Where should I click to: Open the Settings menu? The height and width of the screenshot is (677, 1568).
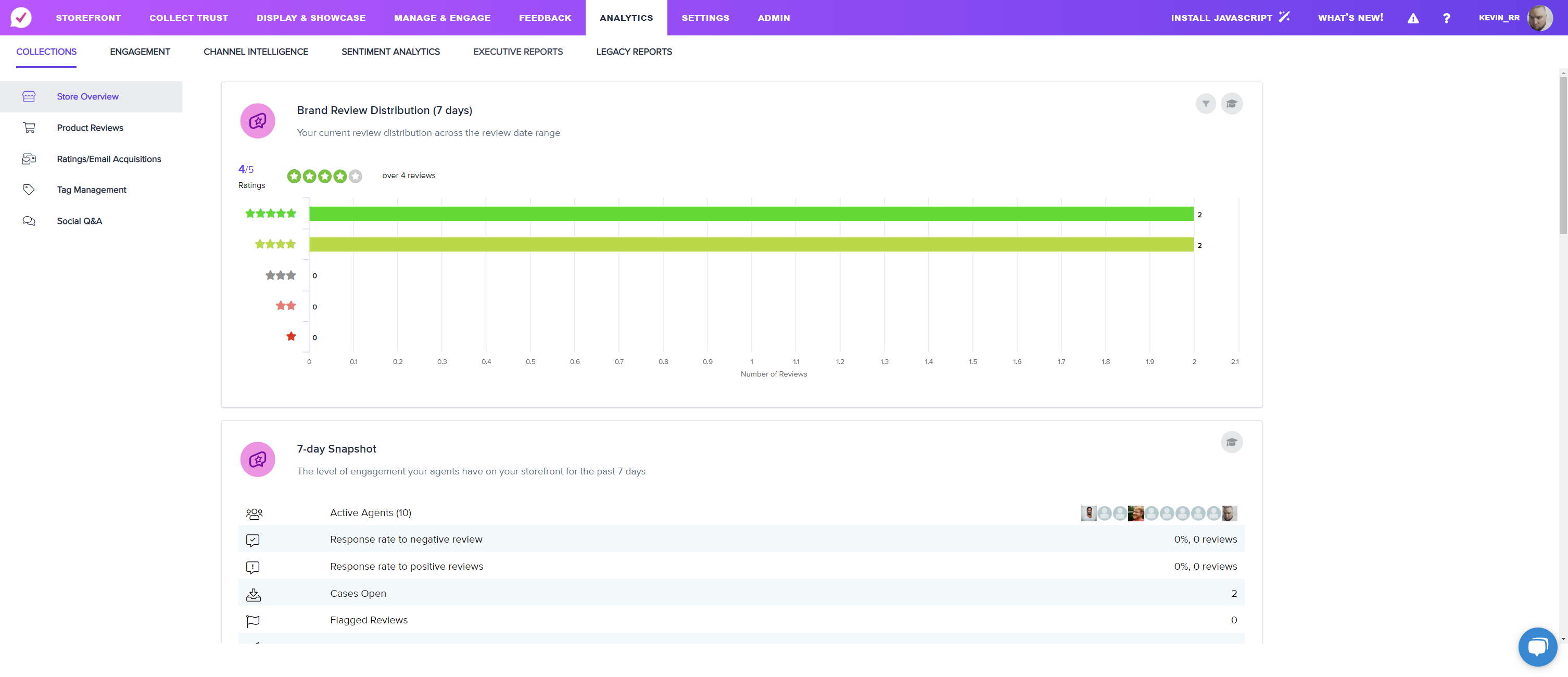[x=705, y=18]
